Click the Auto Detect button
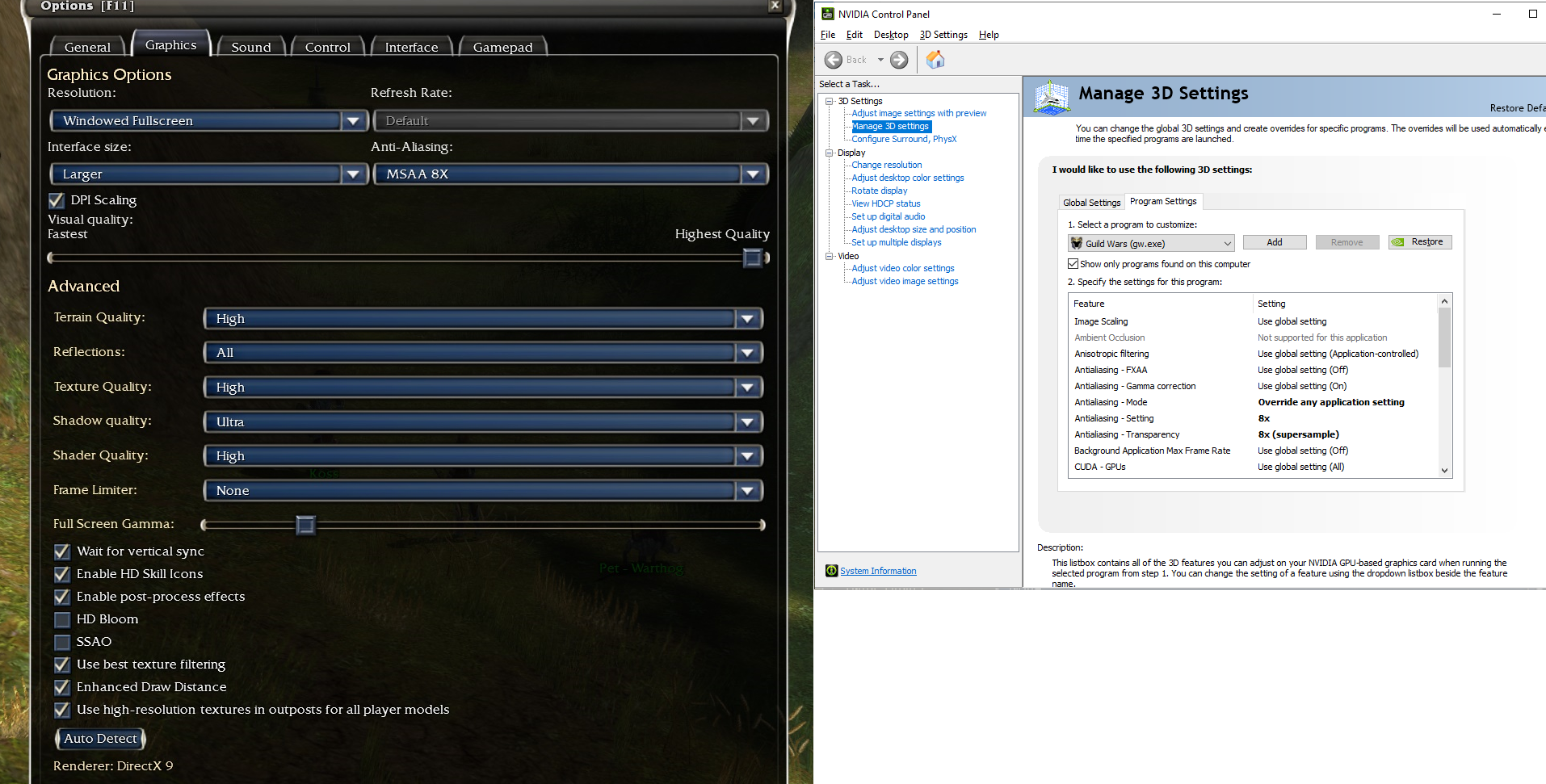Screen dimensions: 1546x784 [100, 739]
